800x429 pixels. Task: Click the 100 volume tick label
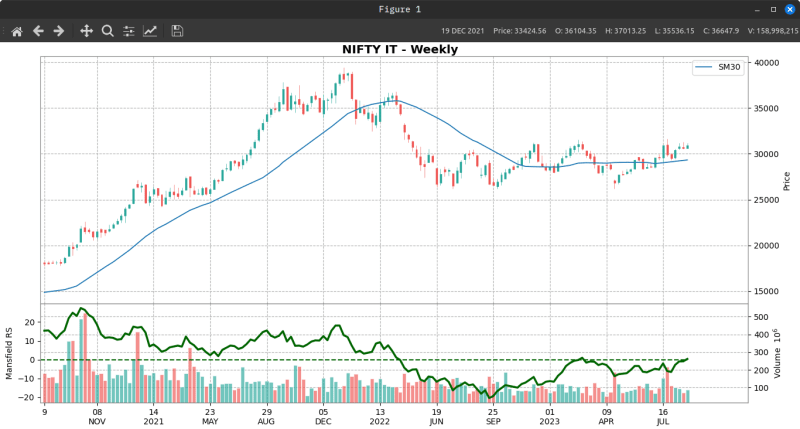tap(761, 388)
